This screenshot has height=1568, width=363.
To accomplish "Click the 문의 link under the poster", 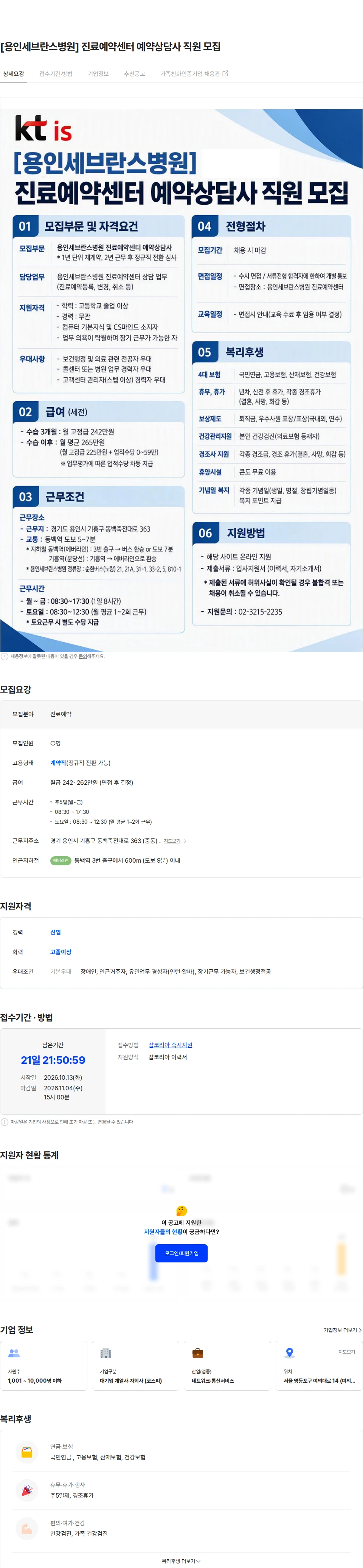I will coord(82,656).
